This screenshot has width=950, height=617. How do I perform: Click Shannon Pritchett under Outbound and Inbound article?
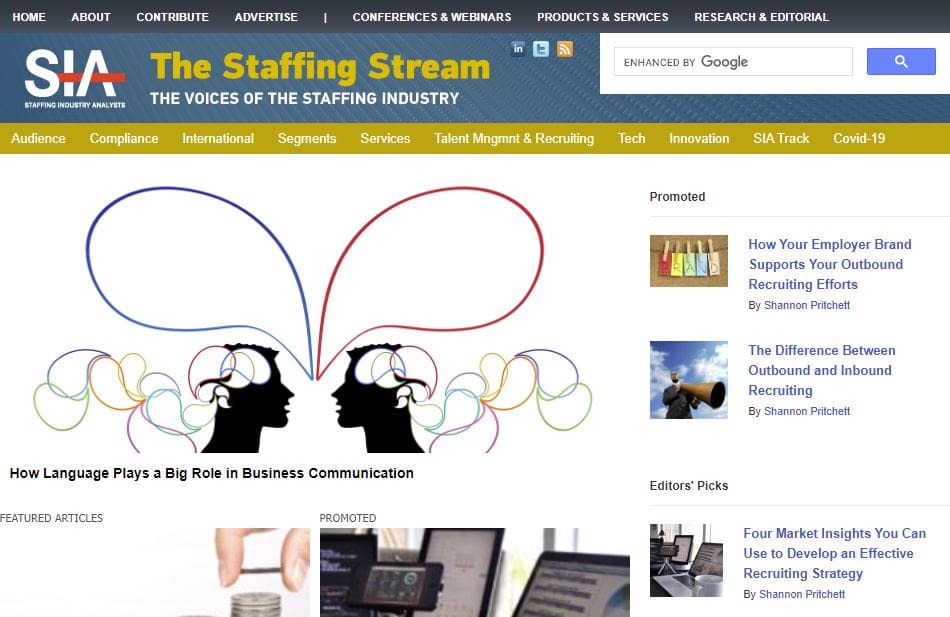click(x=806, y=412)
